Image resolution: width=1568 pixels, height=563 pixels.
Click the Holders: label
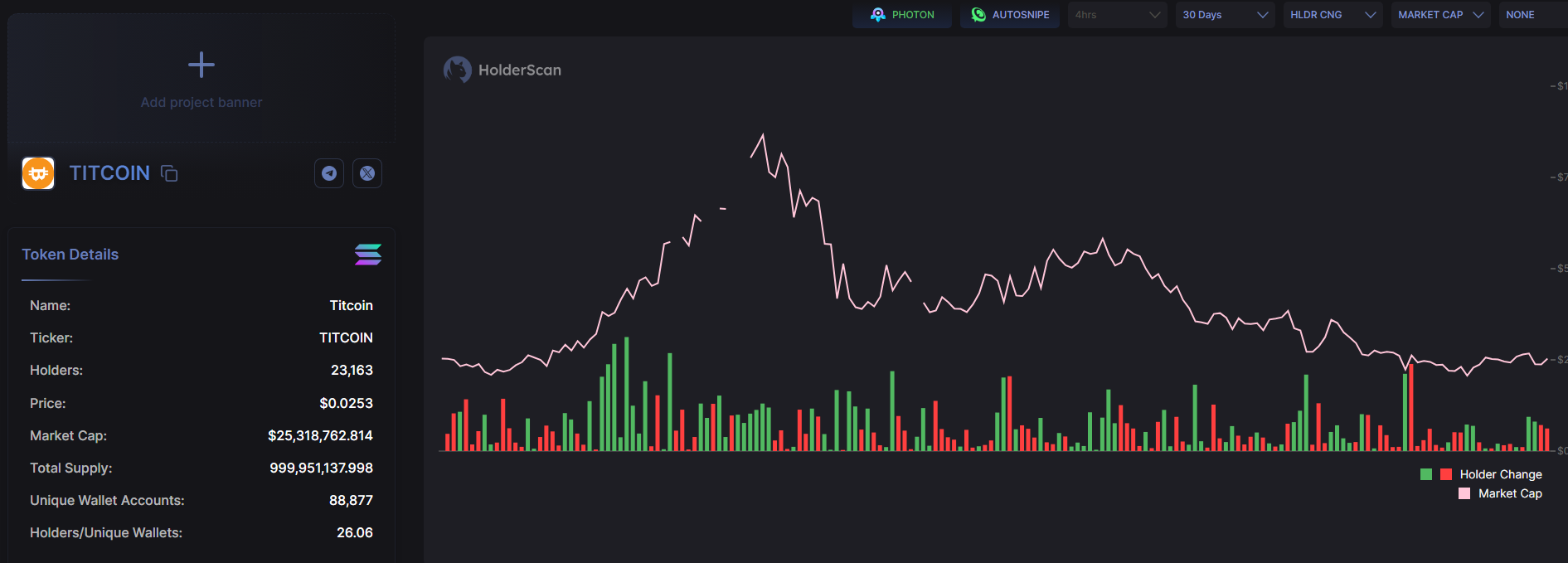tap(56, 371)
